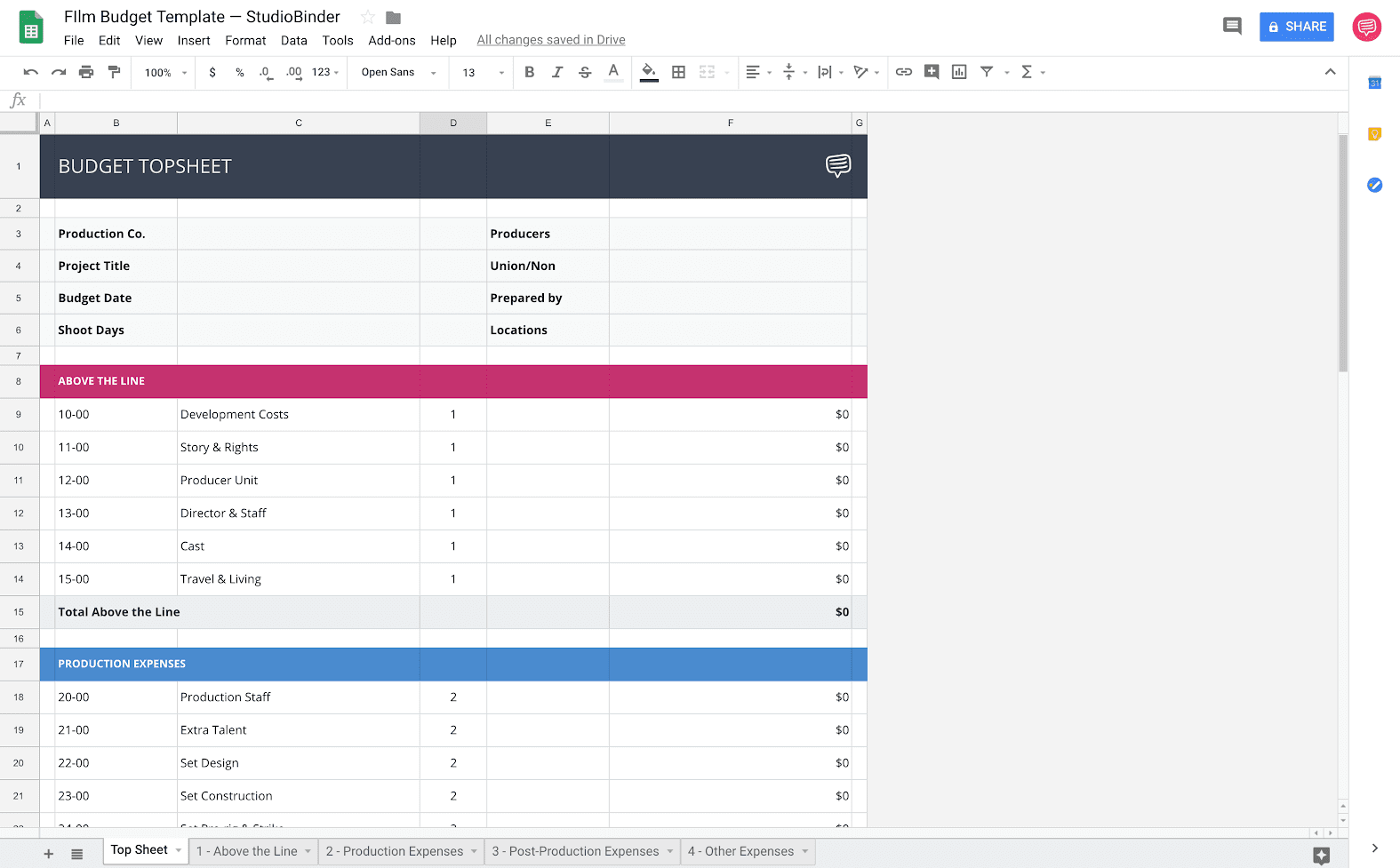
Task: Open the Borders tool
Action: [x=678, y=72]
